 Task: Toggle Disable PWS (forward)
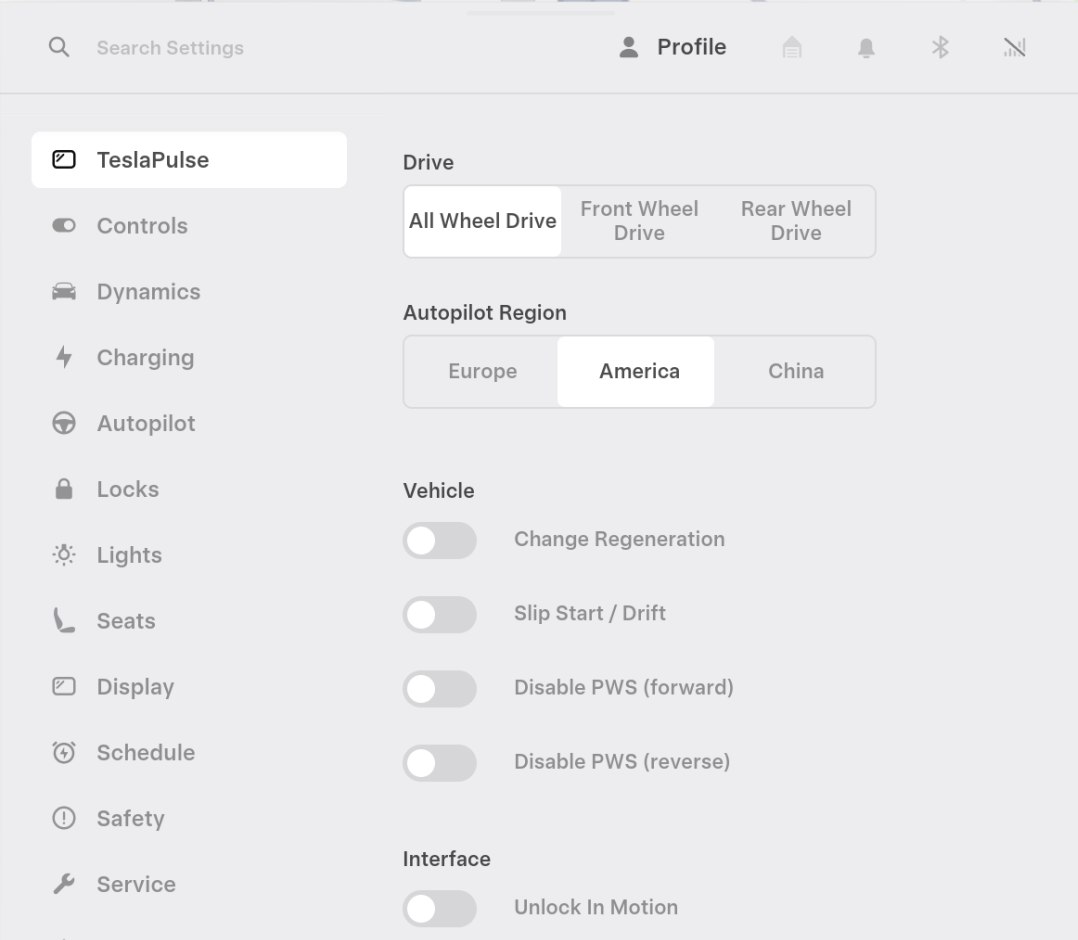click(439, 688)
